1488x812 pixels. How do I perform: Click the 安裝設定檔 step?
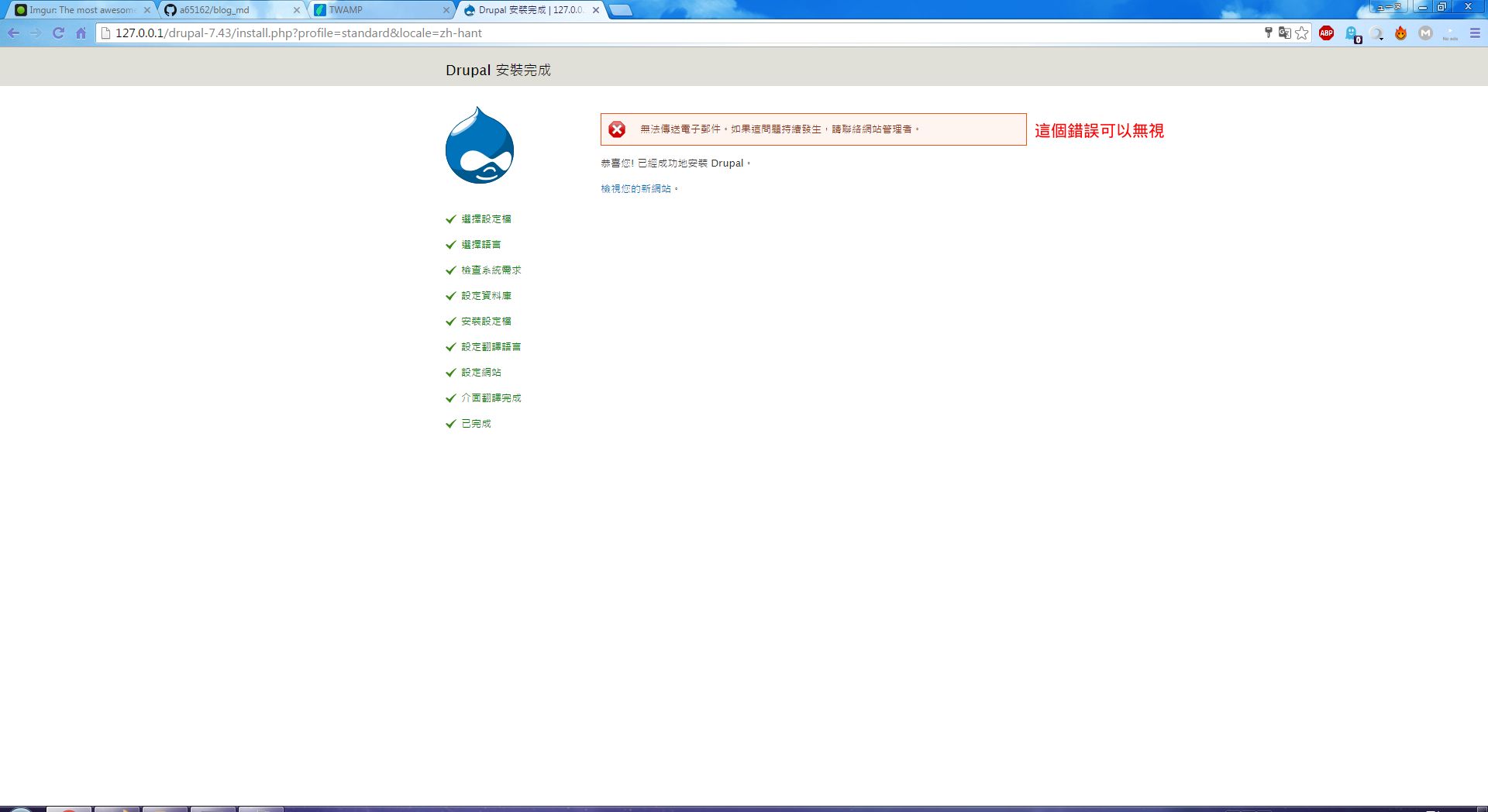(486, 322)
